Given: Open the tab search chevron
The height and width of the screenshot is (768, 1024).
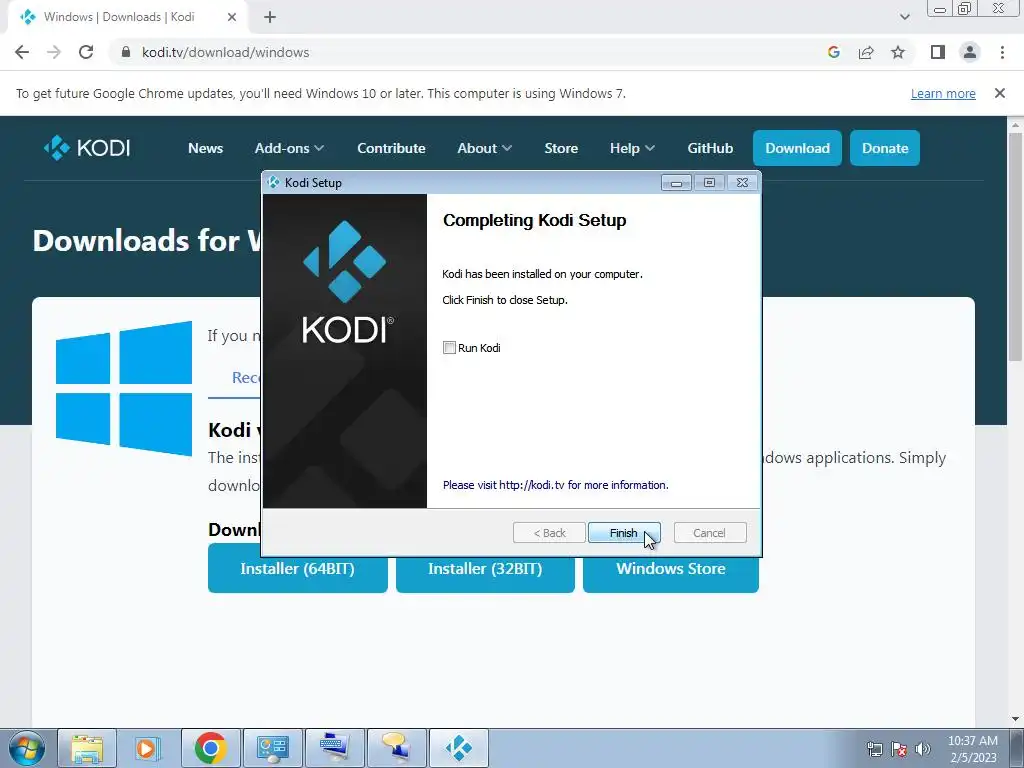Looking at the screenshot, I should click(x=904, y=17).
